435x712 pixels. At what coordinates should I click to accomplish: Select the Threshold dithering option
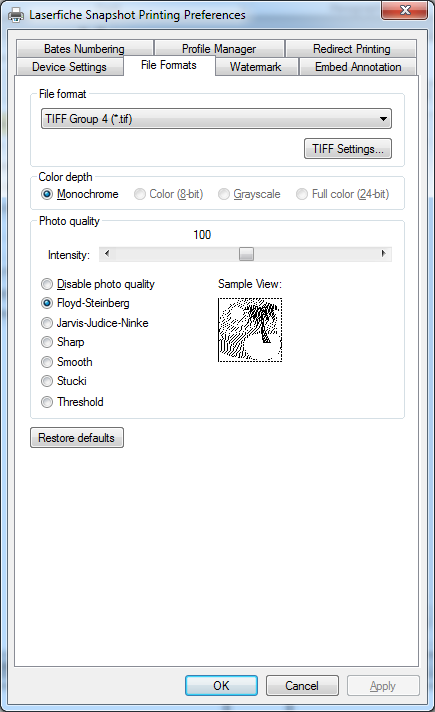point(72,402)
